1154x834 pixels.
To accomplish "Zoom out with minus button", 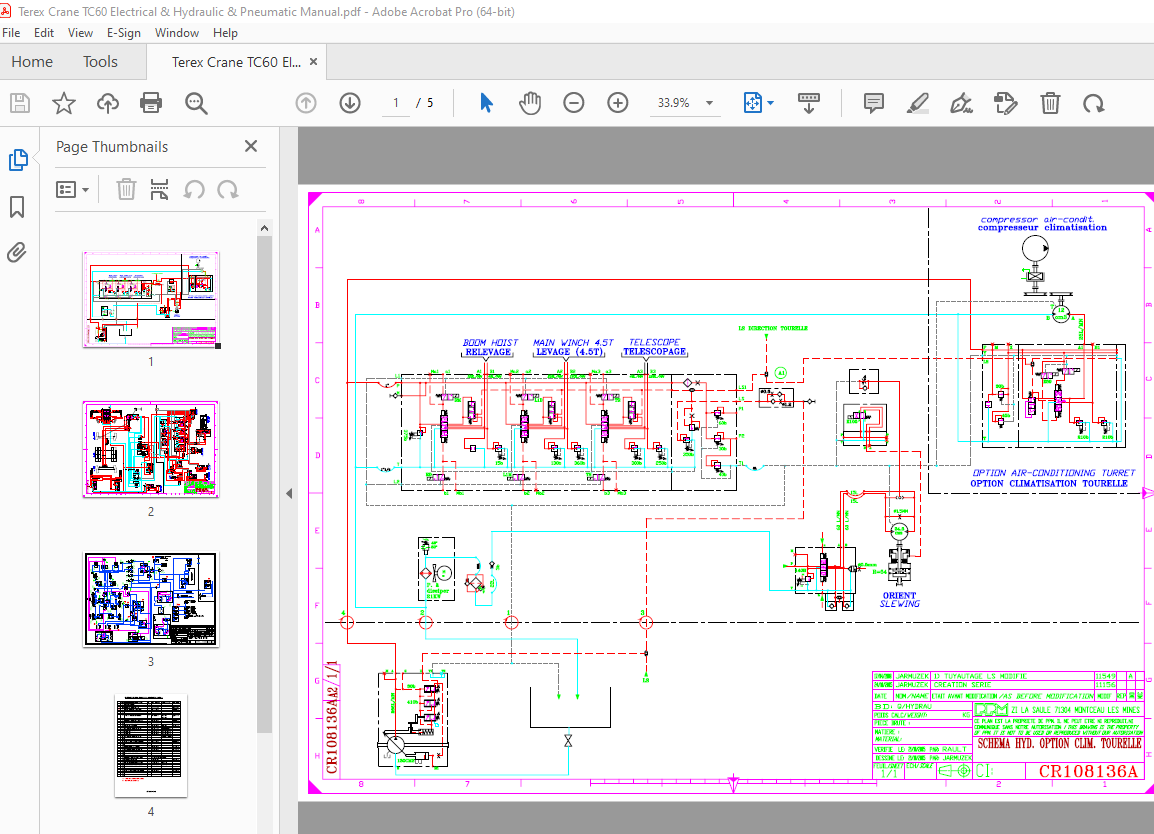I will 573,103.
